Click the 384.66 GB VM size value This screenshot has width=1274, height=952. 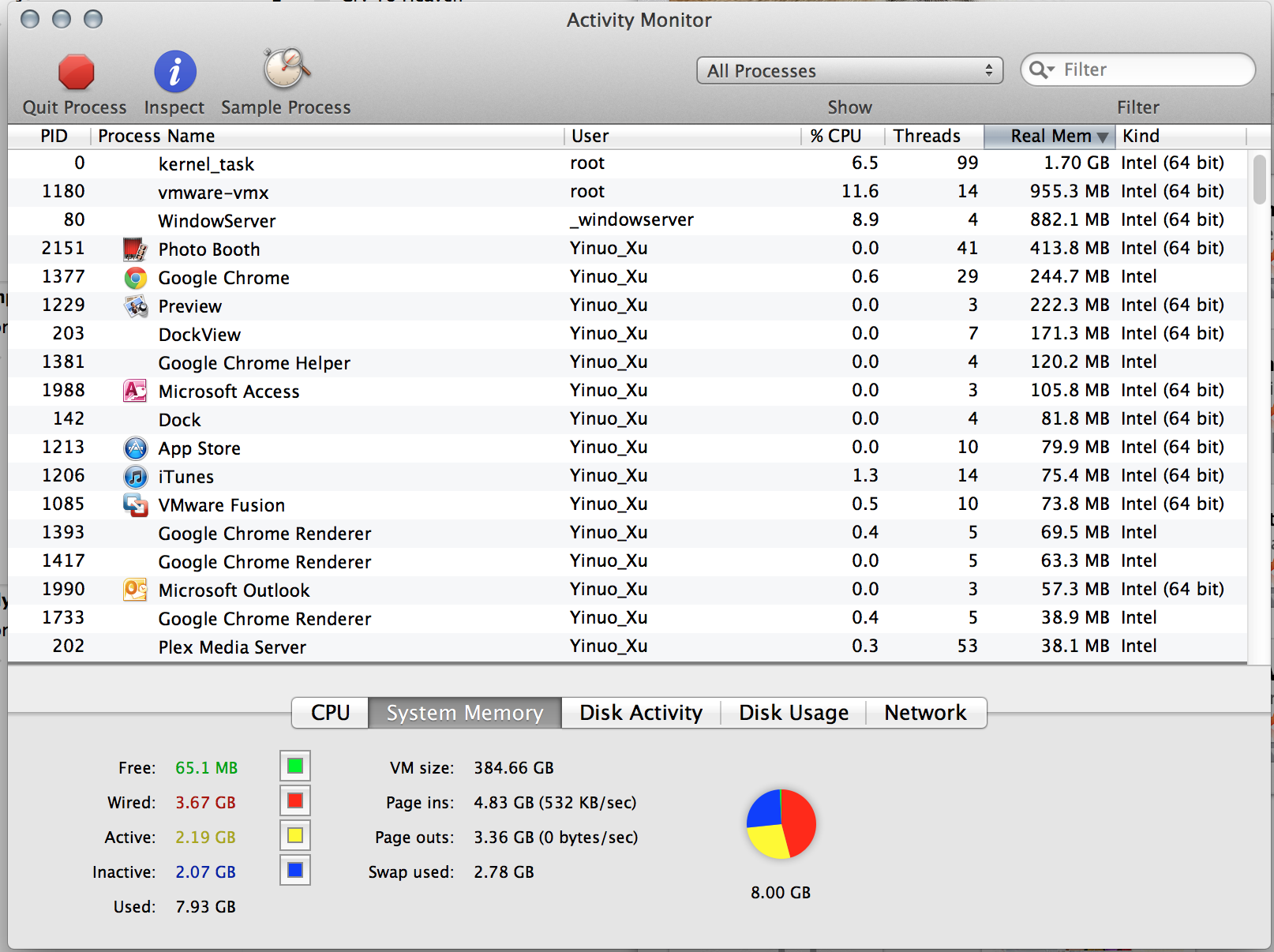click(x=514, y=767)
